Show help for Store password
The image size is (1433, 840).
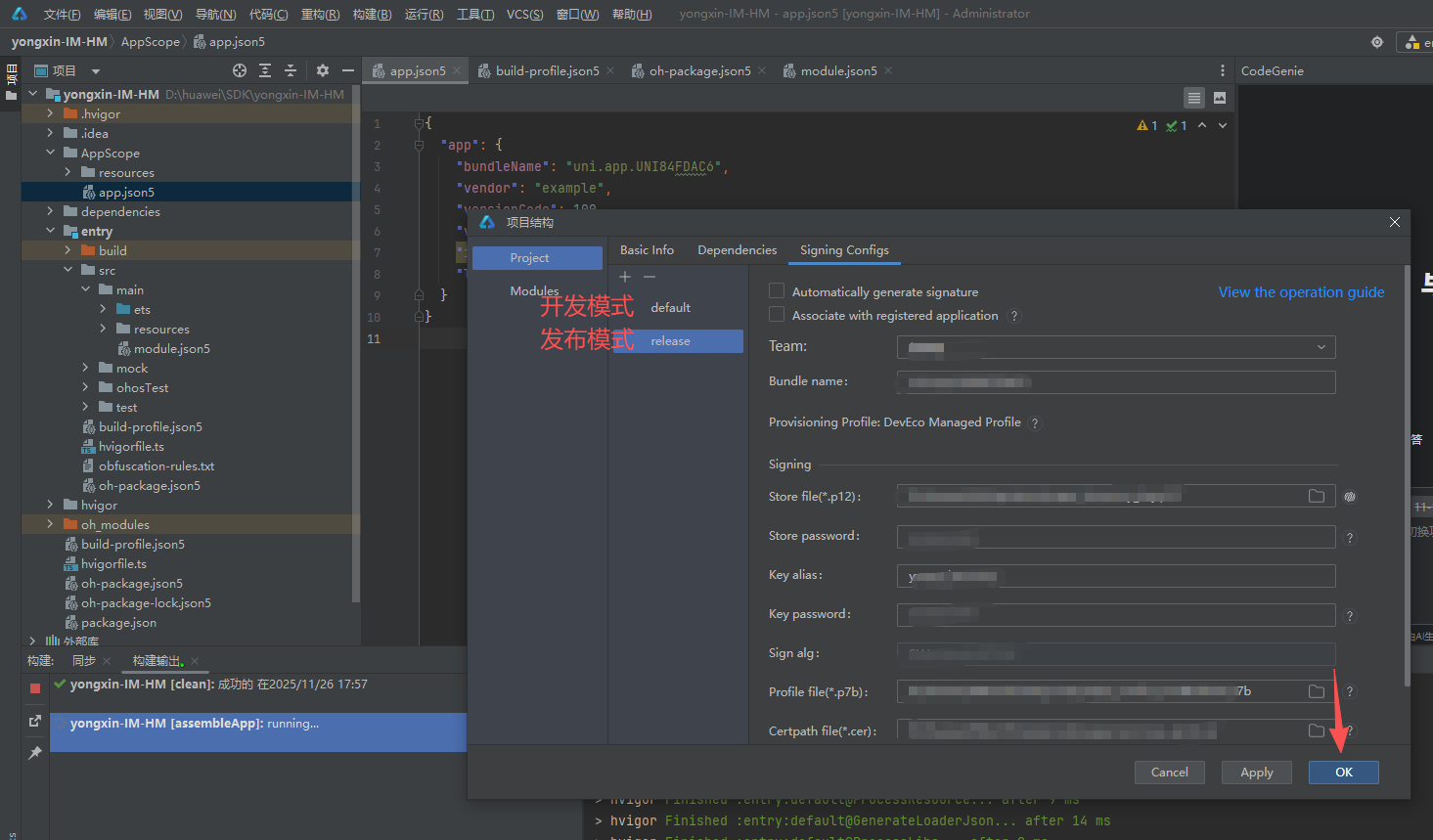coord(1350,538)
